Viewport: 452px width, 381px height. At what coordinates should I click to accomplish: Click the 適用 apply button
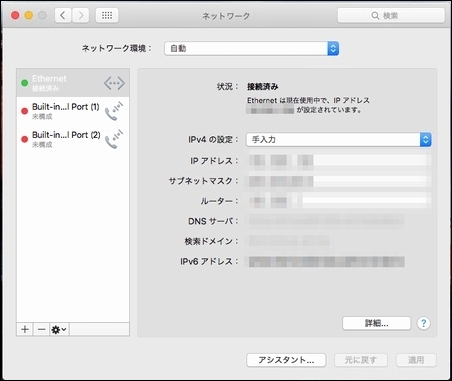[x=416, y=360]
